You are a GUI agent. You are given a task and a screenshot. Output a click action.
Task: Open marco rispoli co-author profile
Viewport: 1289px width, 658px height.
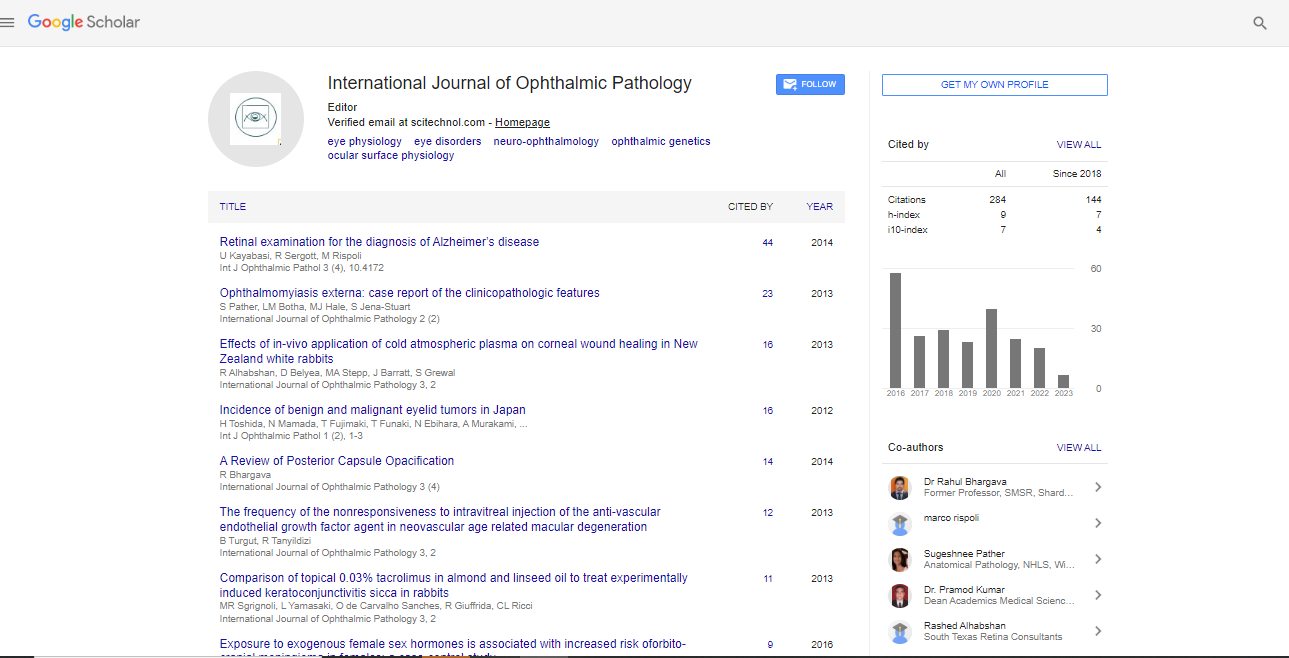[x=951, y=518]
